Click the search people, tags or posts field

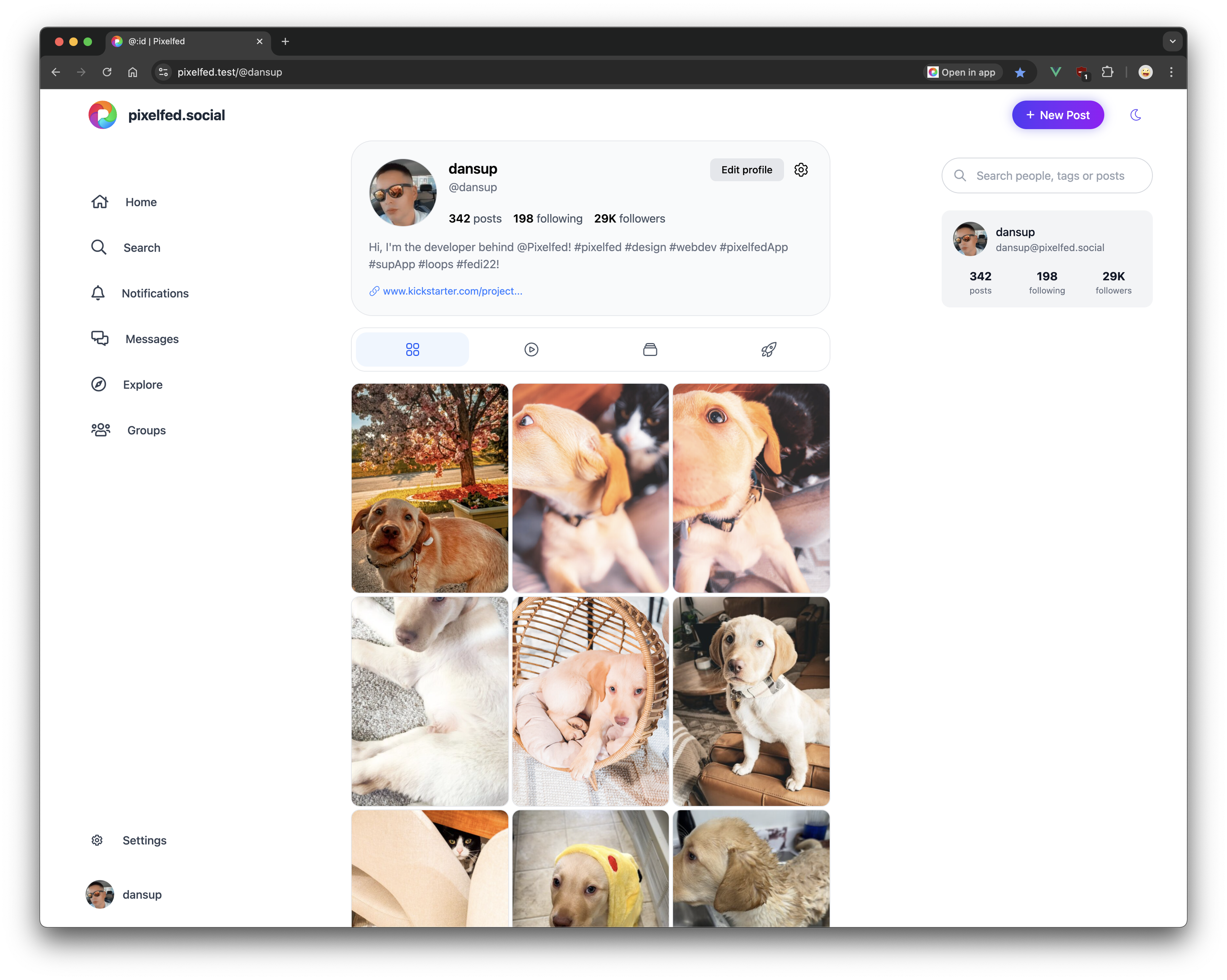1046,175
